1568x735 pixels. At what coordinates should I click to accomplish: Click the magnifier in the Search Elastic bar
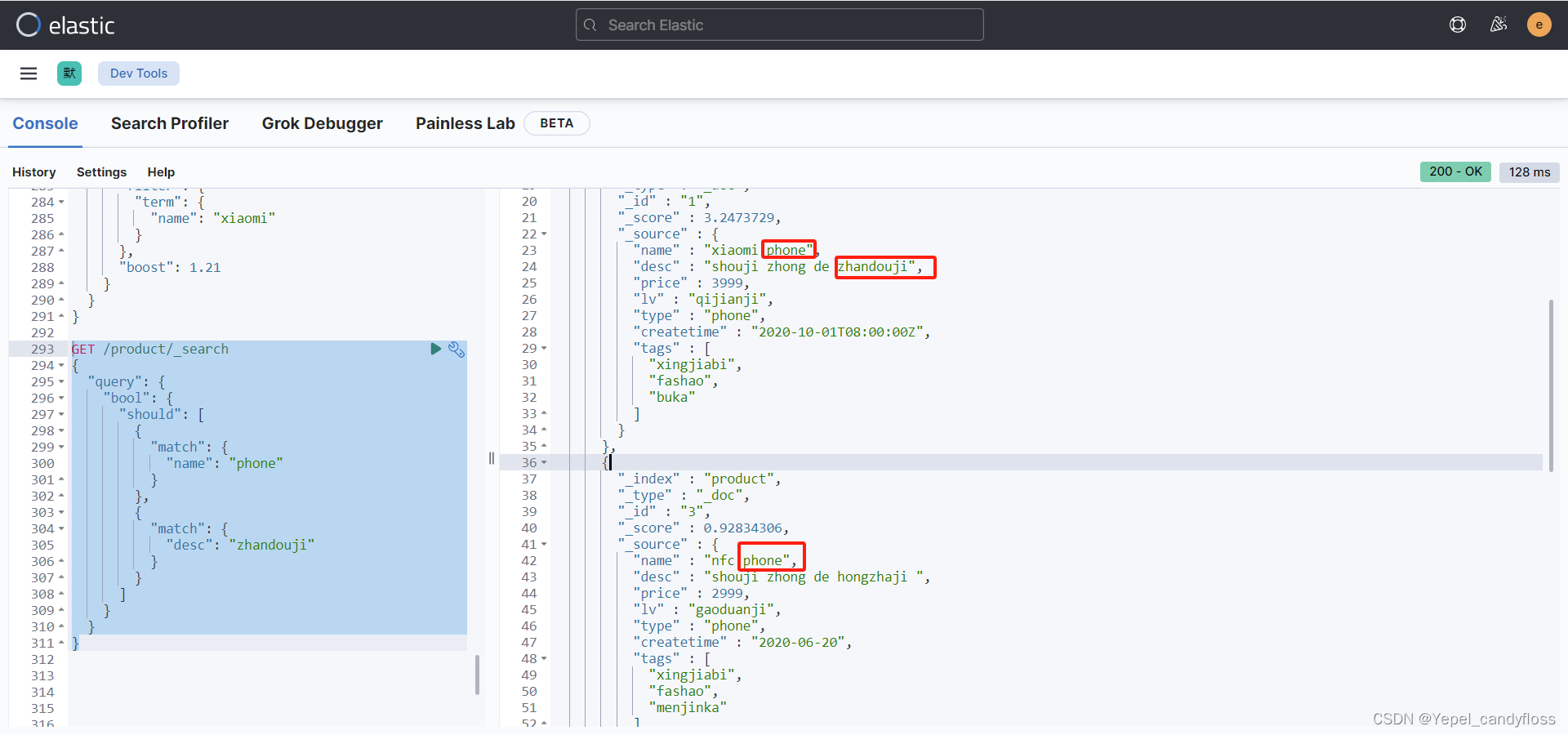point(590,24)
